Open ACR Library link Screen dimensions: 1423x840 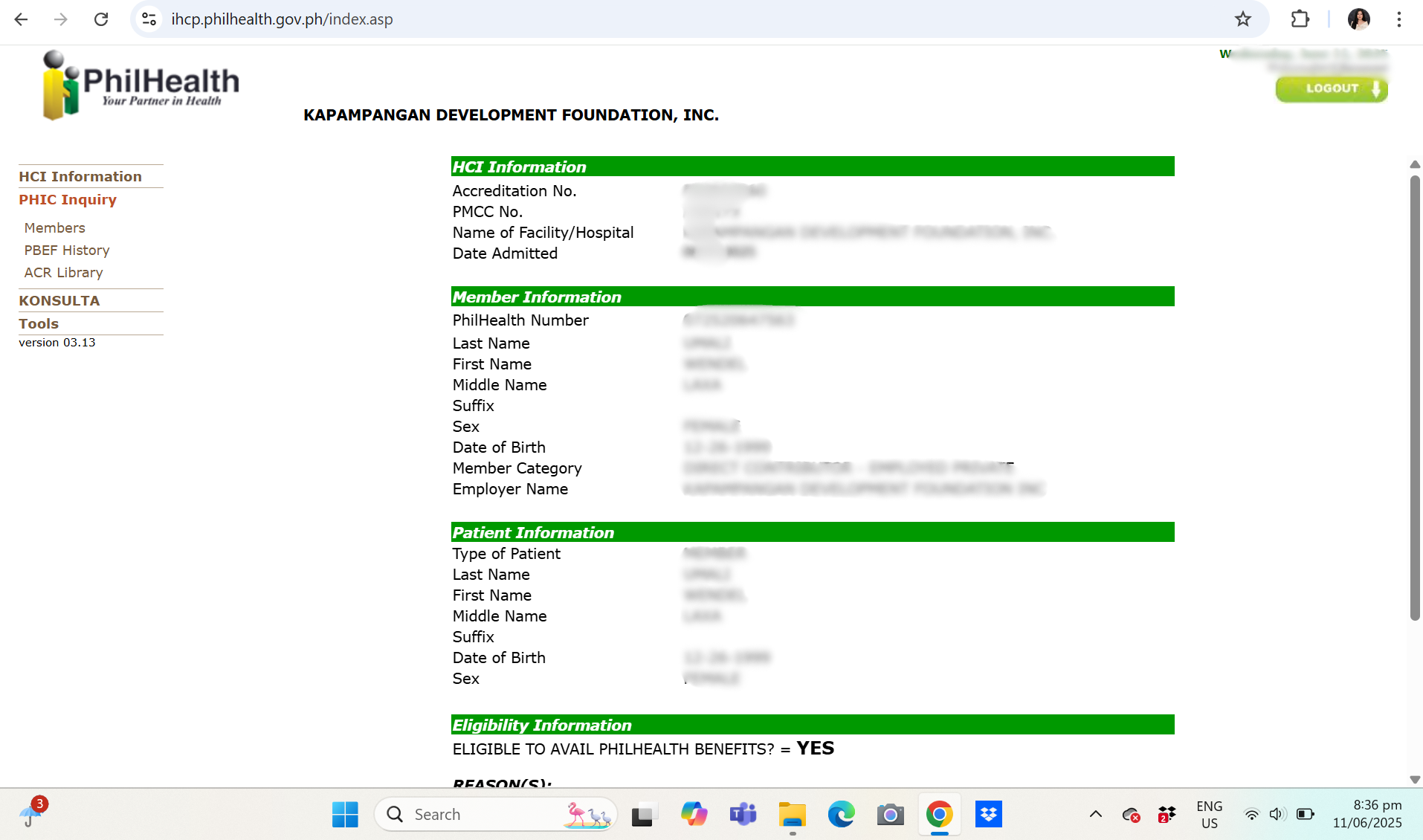point(64,272)
